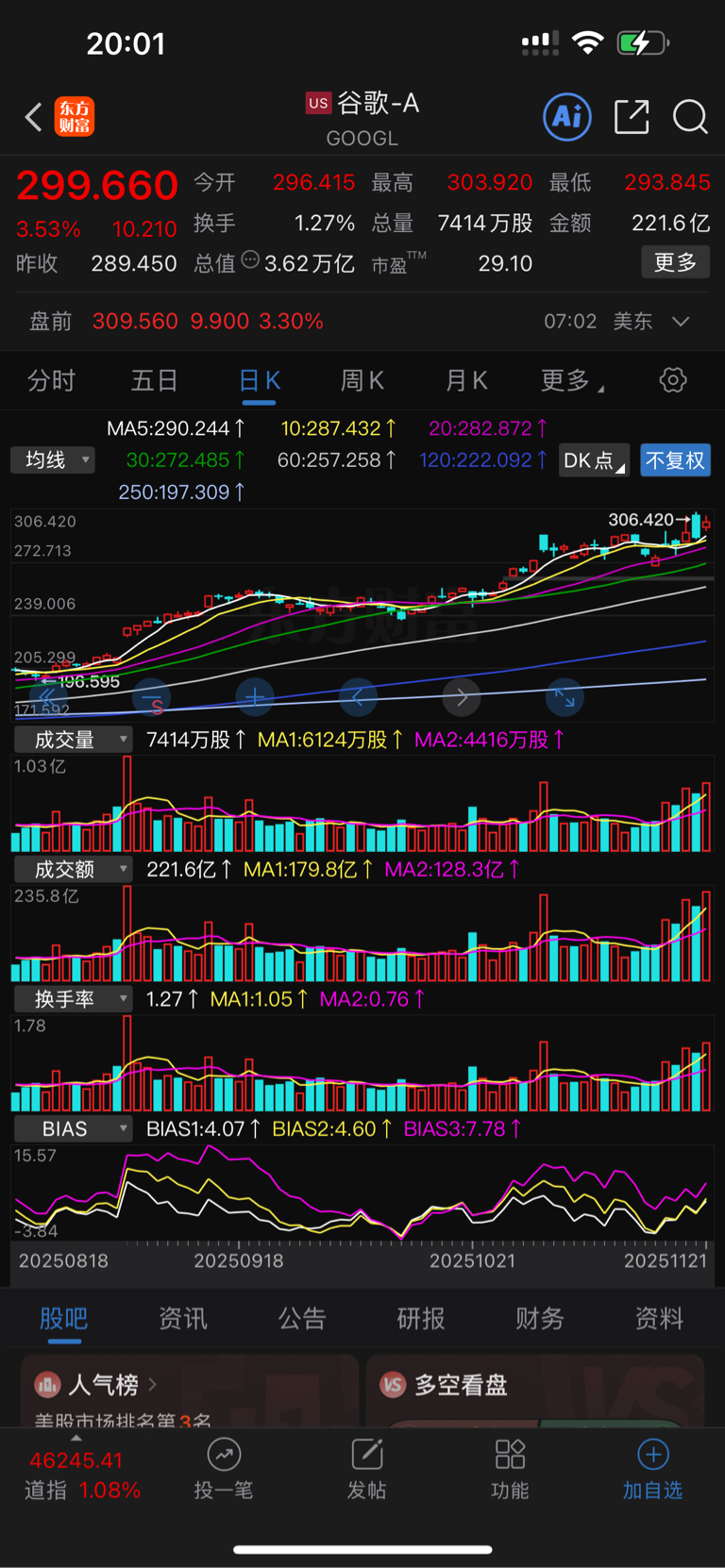Switch to the 周K chart tab

pyautogui.click(x=362, y=380)
